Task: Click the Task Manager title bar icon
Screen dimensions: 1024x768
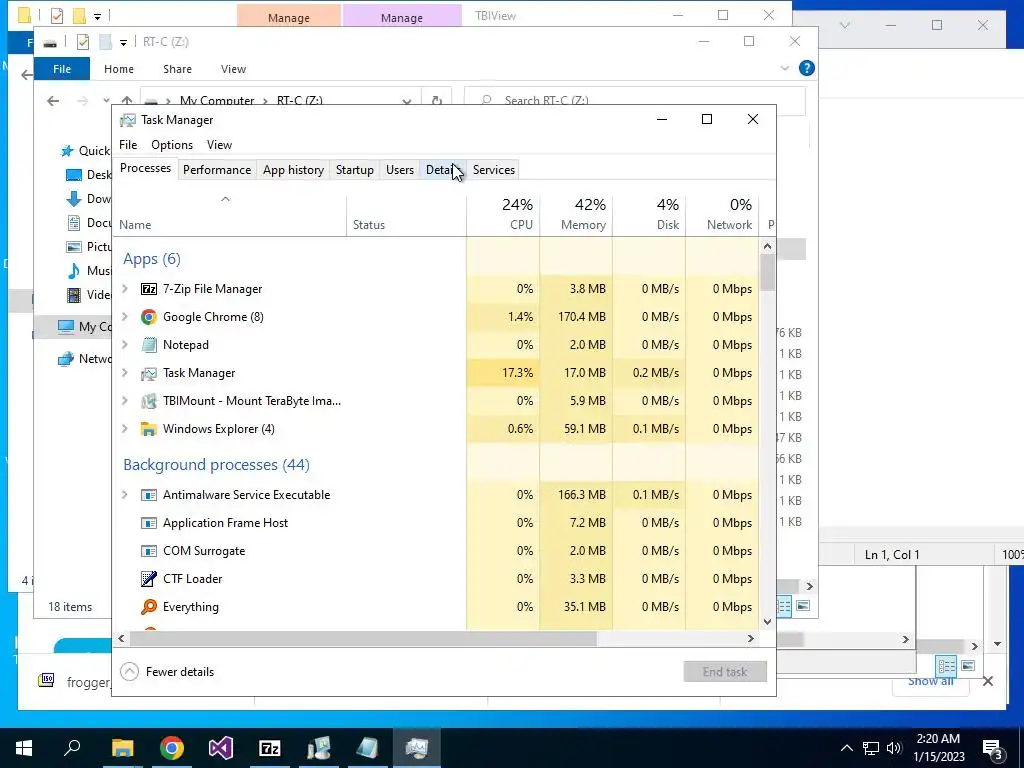Action: point(128,120)
